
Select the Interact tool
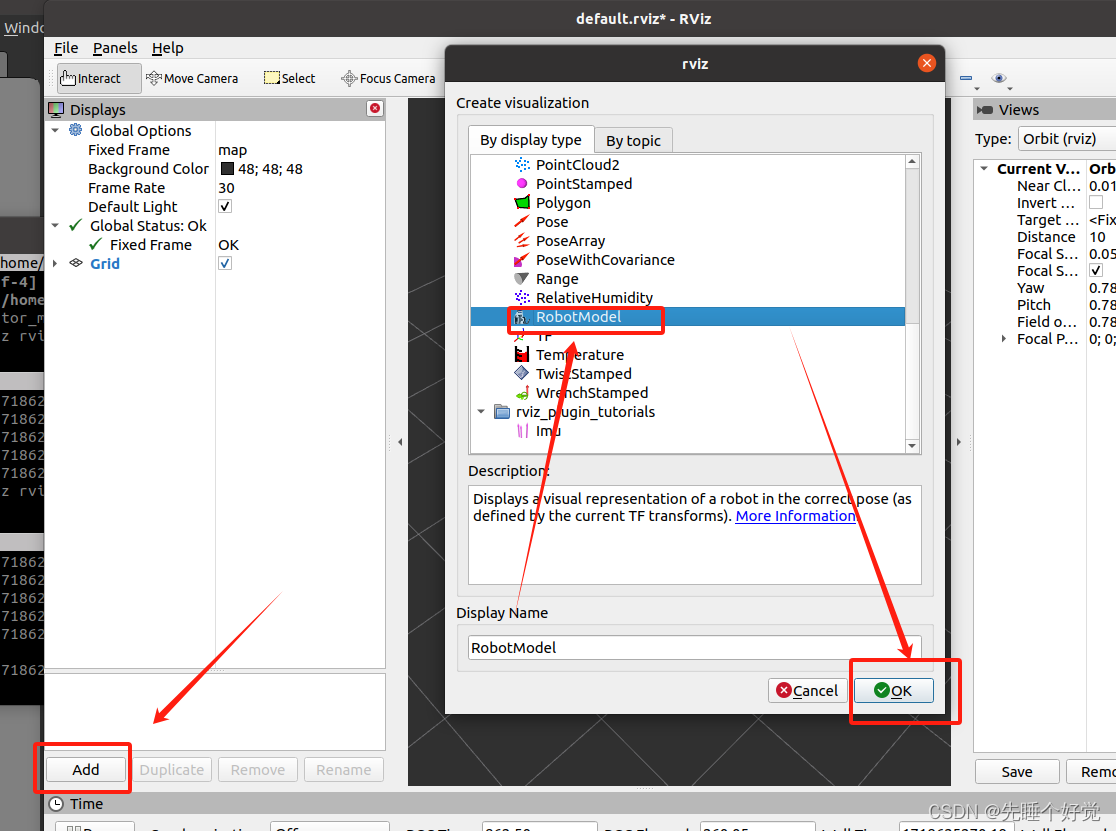coord(98,78)
